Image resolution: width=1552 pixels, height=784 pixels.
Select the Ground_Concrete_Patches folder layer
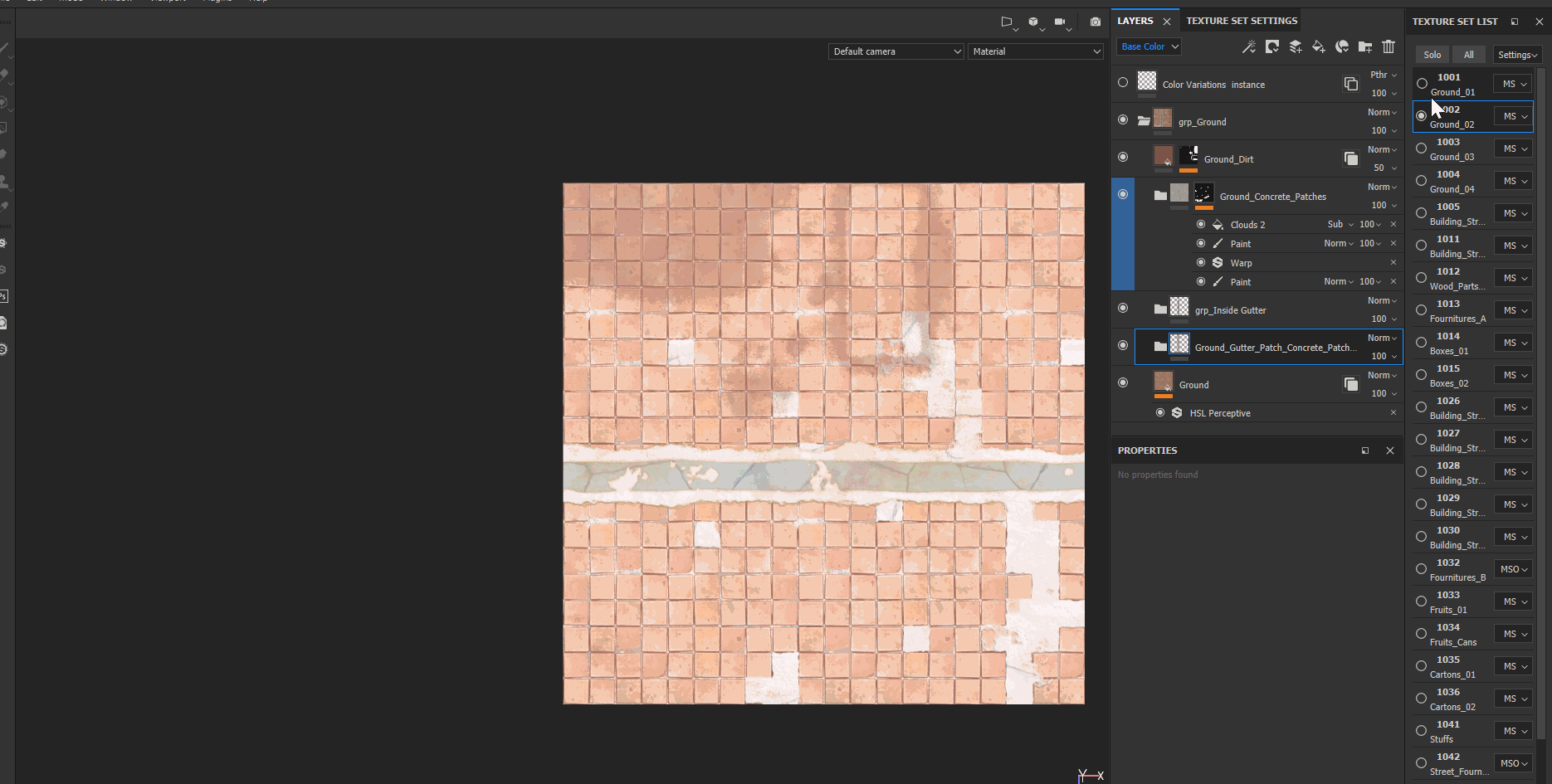[1272, 197]
